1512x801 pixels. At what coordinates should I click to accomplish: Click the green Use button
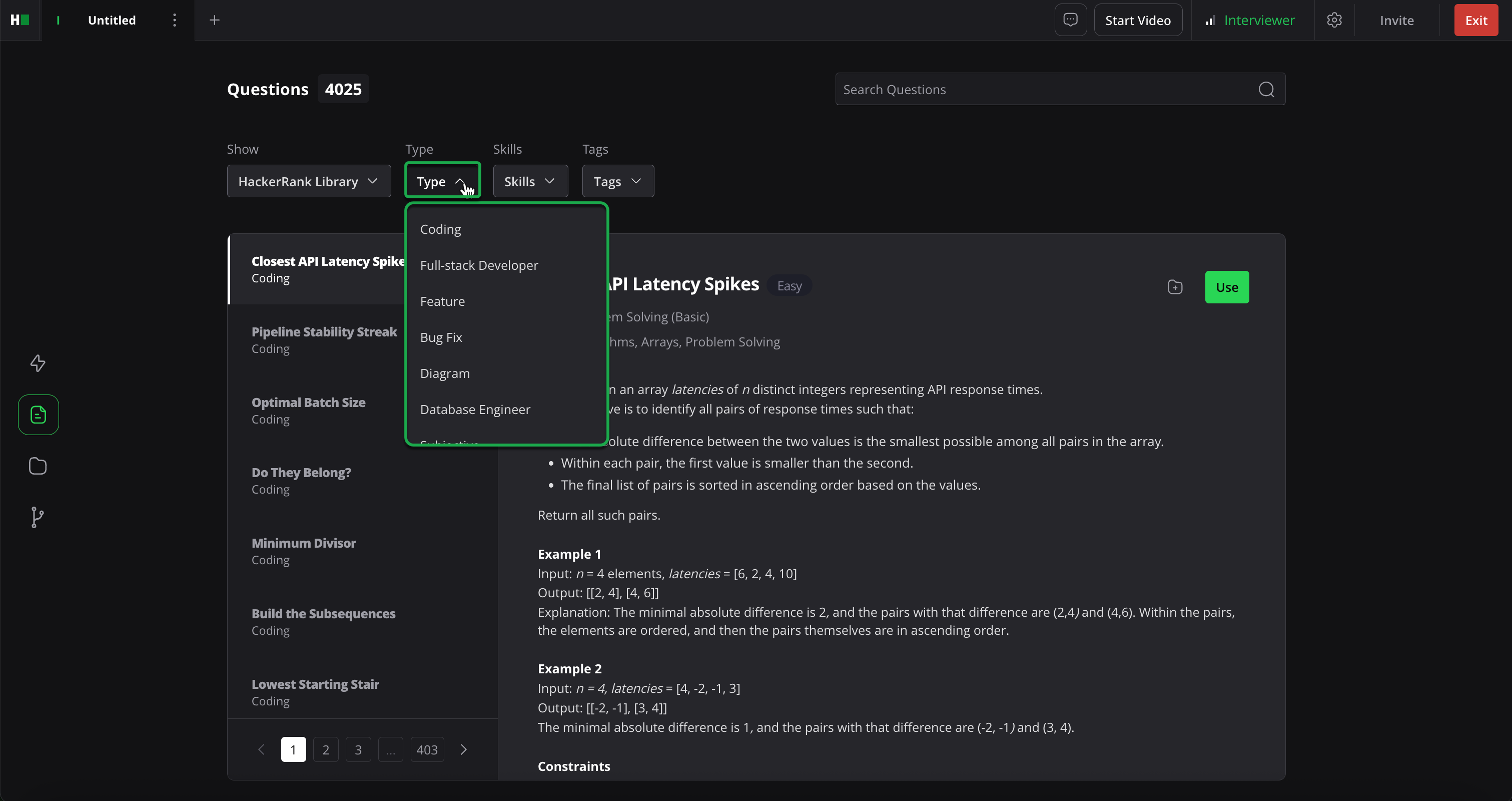[1226, 287]
